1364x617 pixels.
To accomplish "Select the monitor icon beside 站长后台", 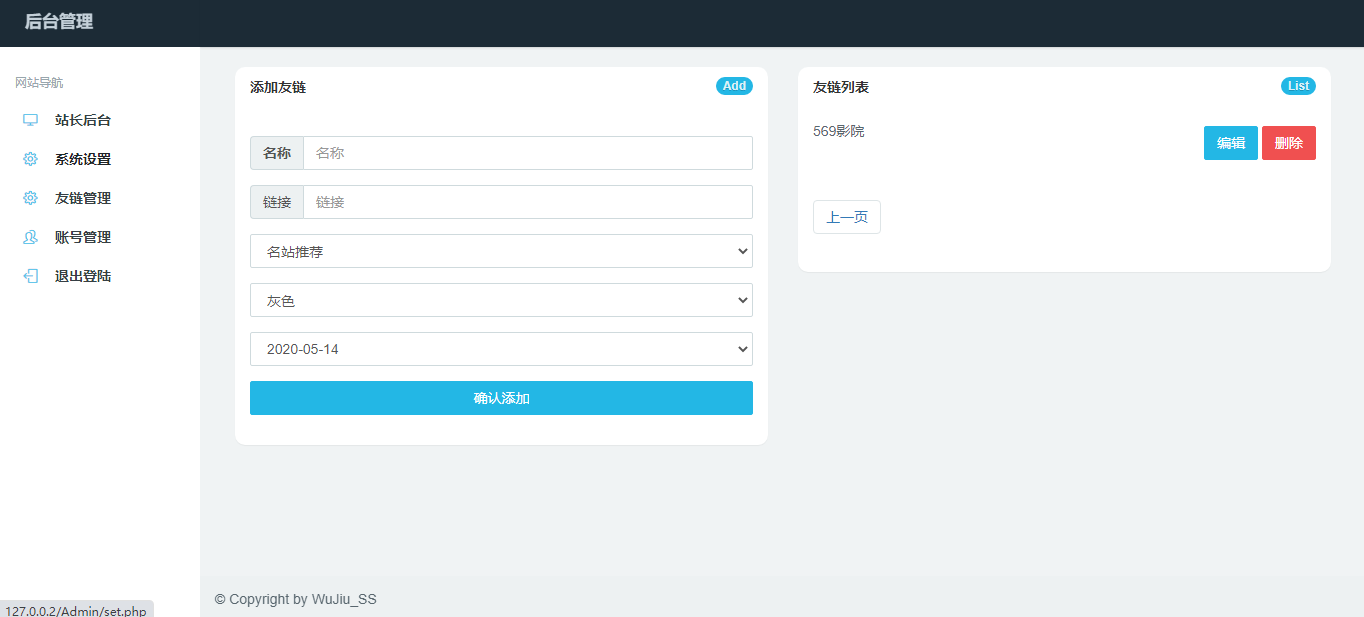I will (30, 119).
